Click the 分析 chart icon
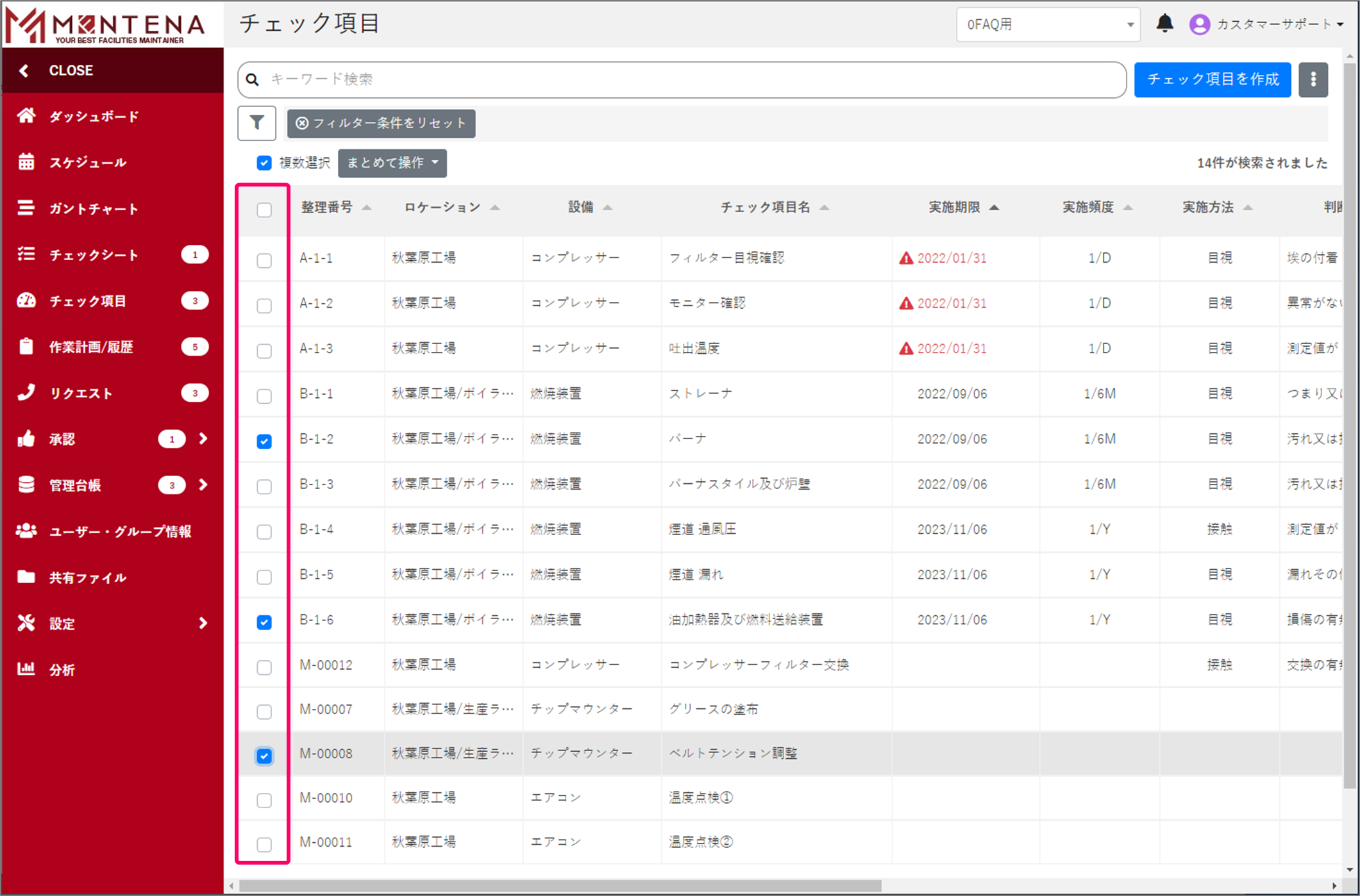 [x=26, y=669]
